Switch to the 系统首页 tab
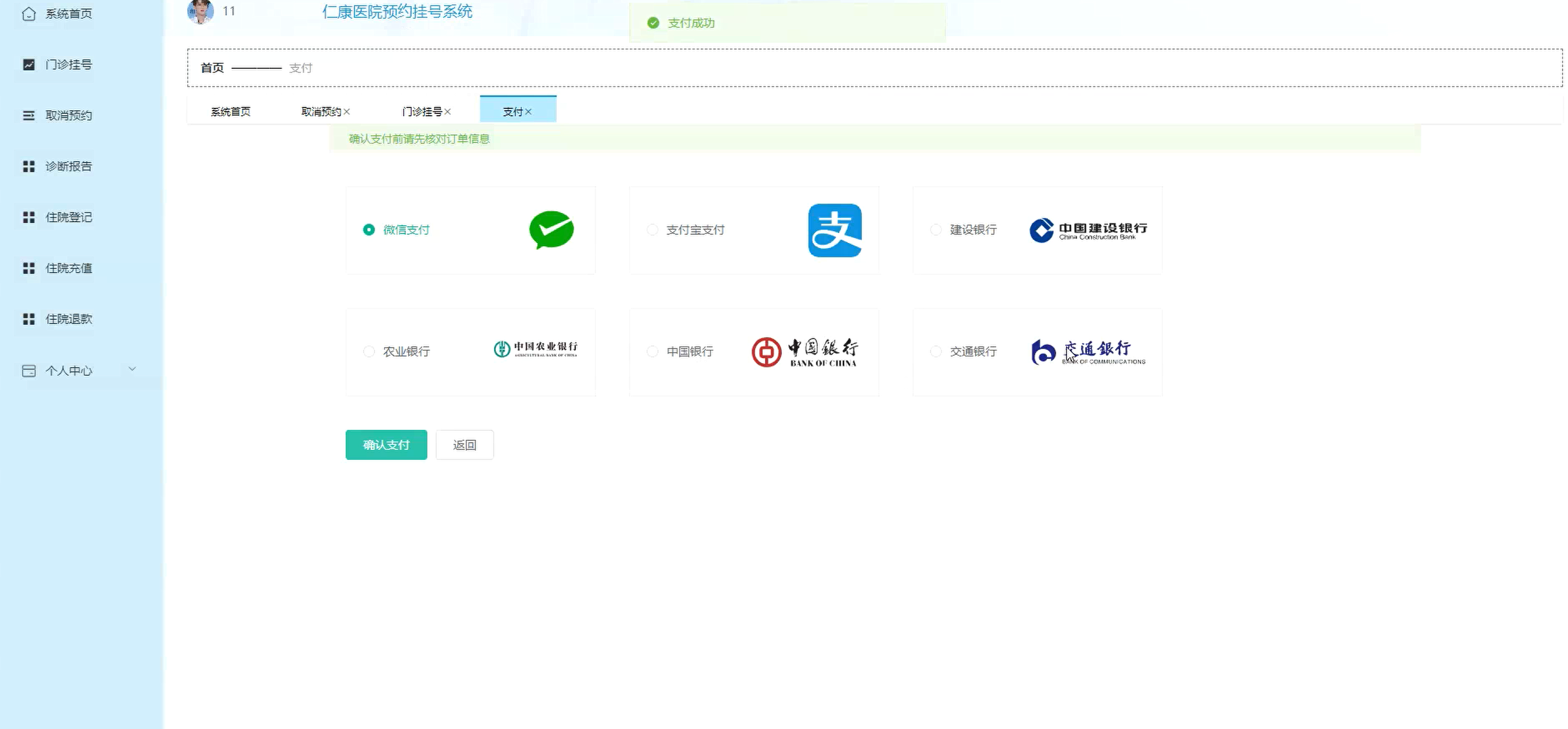The height and width of the screenshot is (729, 1568). [x=231, y=111]
